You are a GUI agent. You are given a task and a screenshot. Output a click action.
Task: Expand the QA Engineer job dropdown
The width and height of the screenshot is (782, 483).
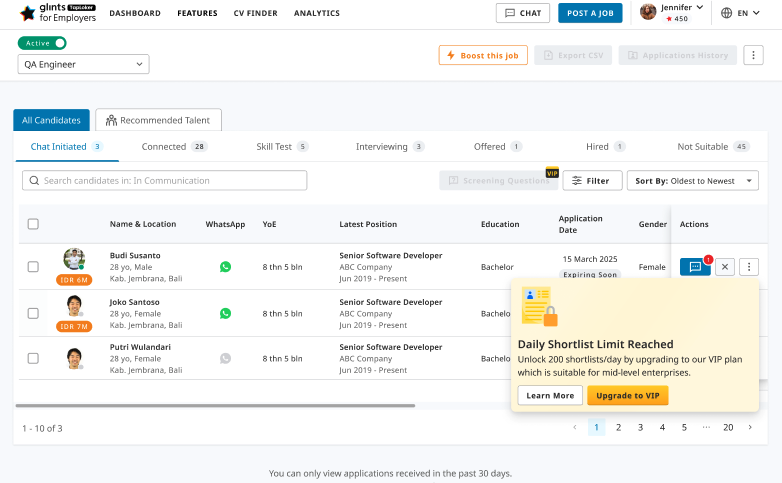[x=84, y=64]
